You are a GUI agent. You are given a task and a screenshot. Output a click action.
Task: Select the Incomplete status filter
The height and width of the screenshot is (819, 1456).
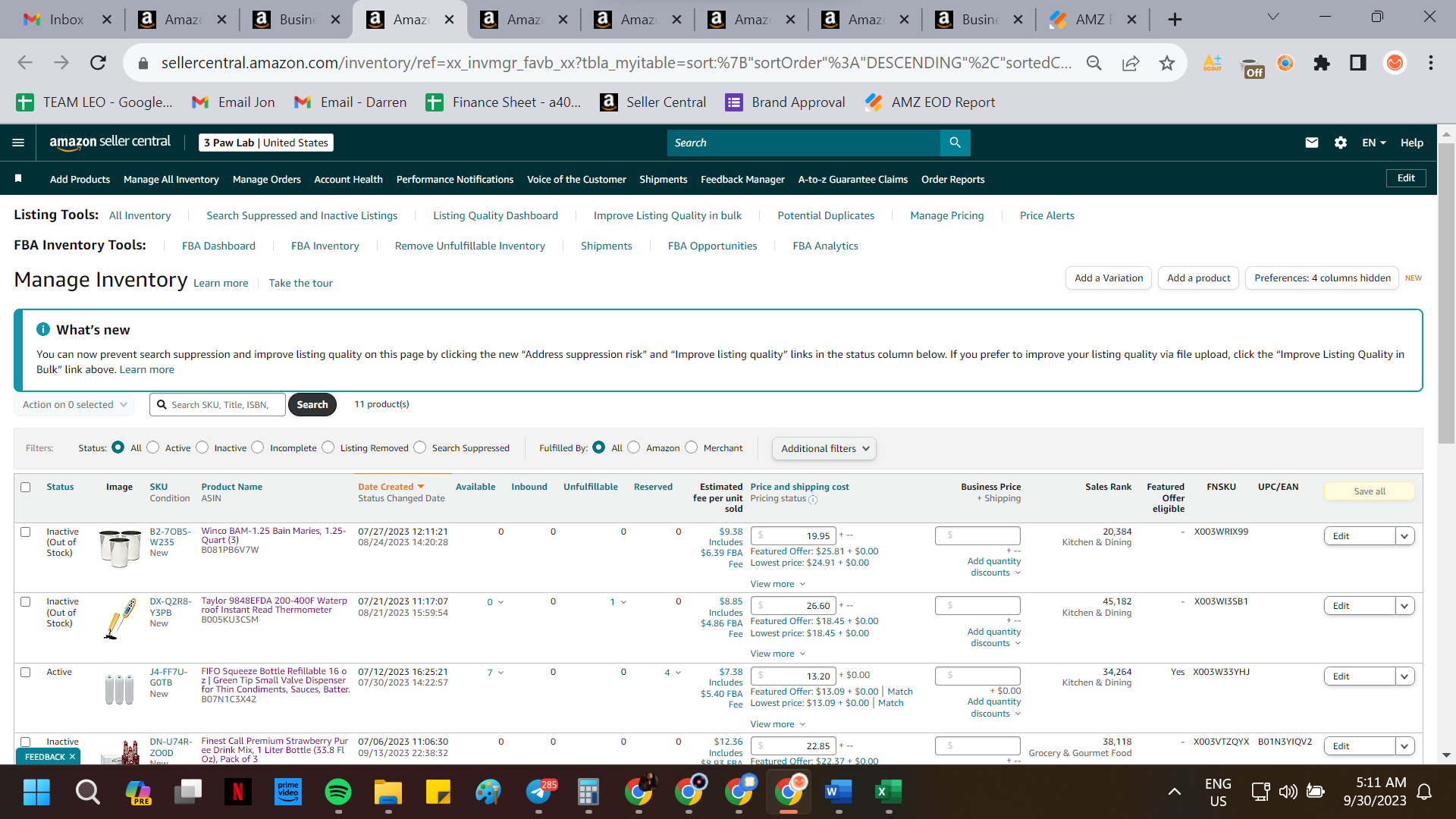[258, 447]
